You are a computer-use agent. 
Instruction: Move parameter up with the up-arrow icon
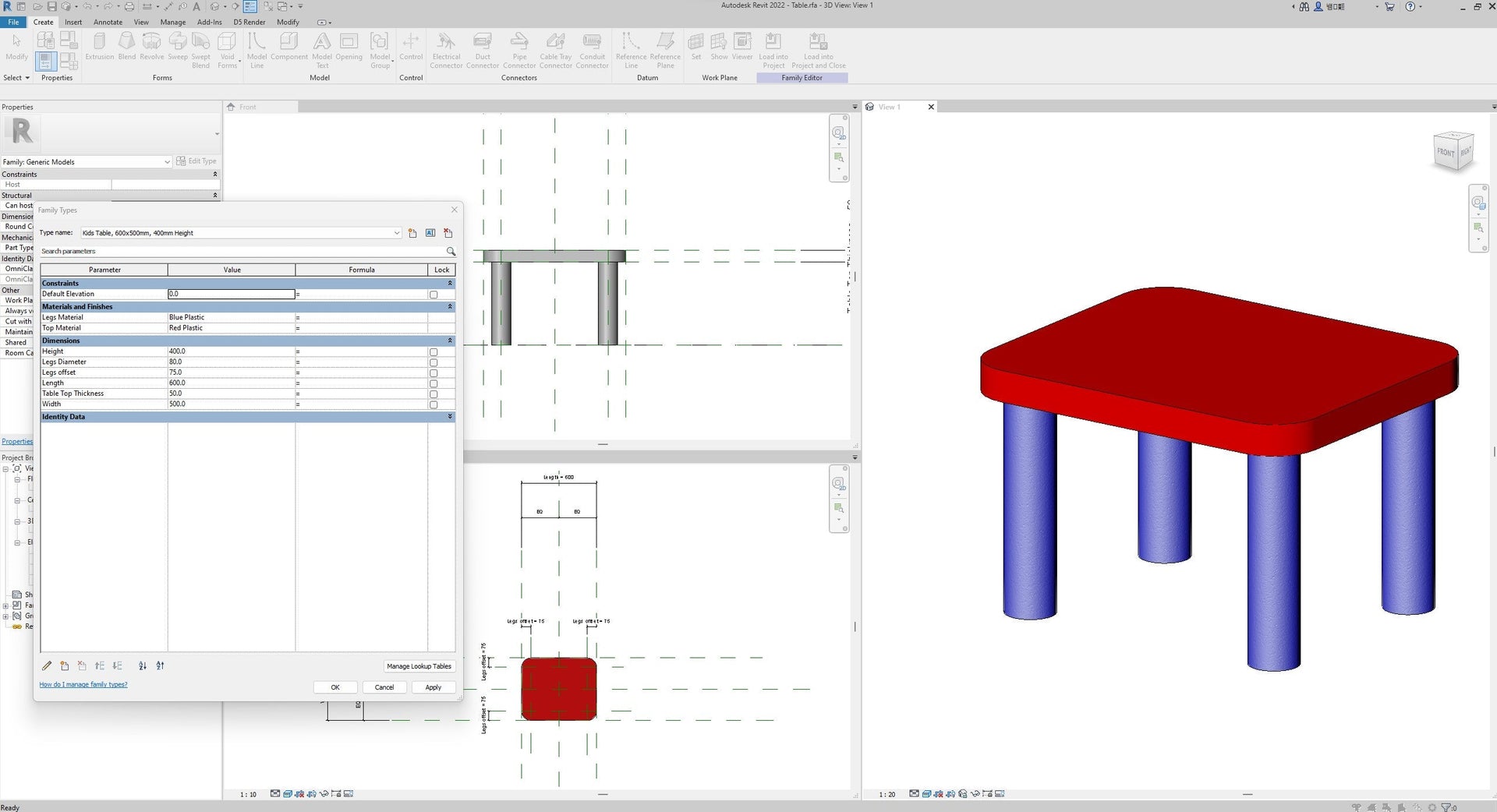100,666
